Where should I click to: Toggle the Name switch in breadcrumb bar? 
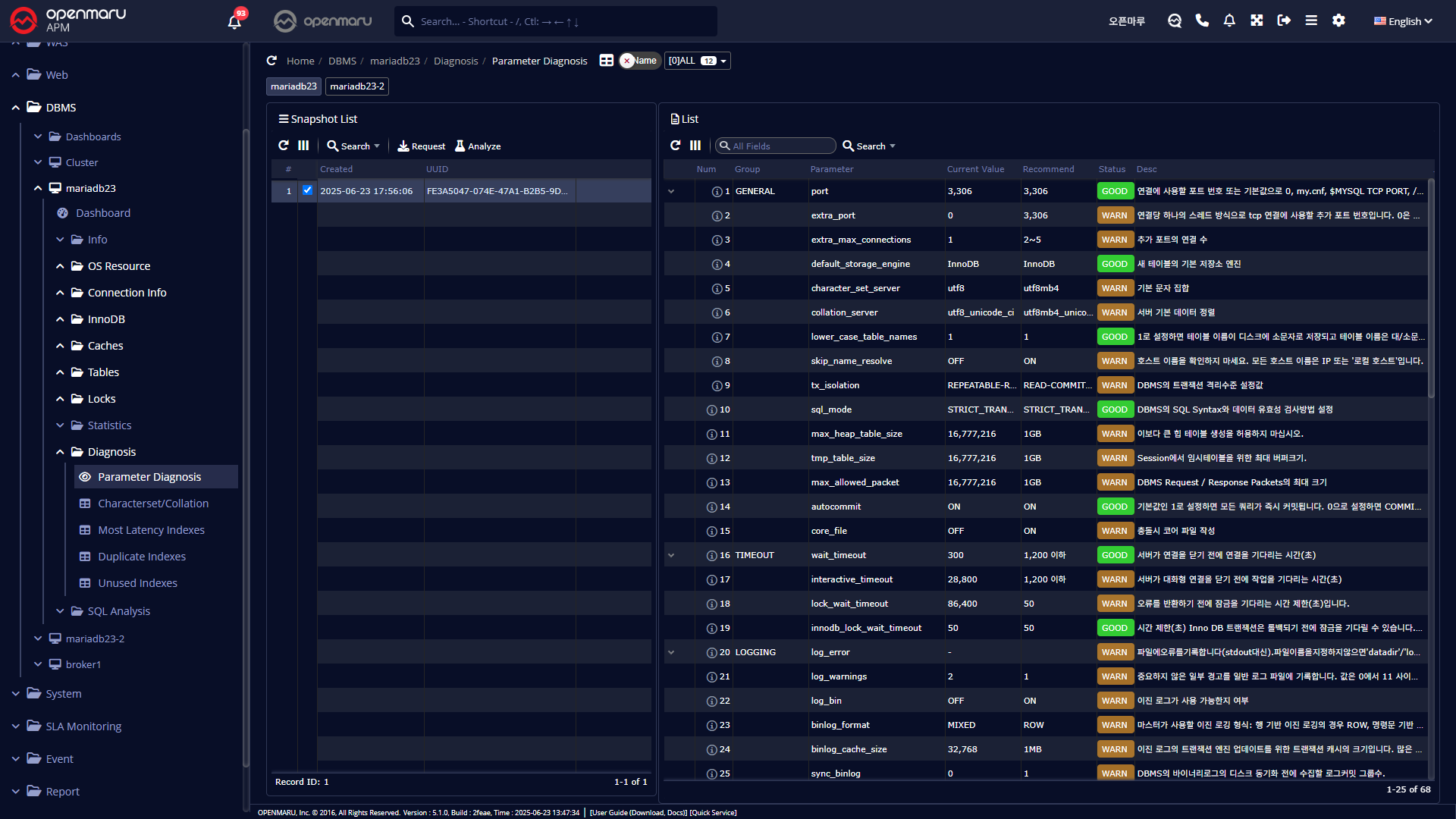[640, 61]
